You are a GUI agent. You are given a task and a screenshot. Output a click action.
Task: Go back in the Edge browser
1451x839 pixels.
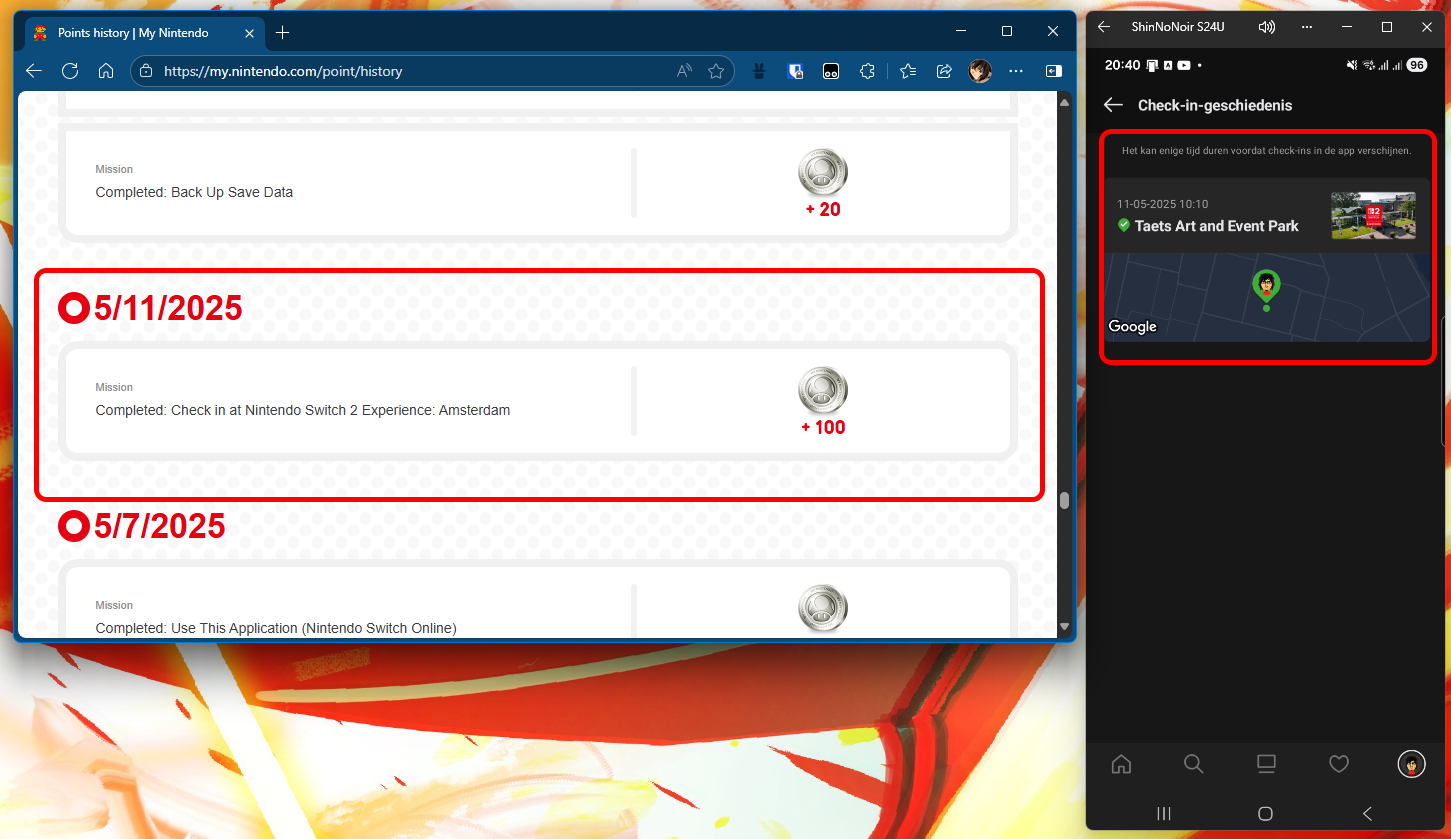33,71
